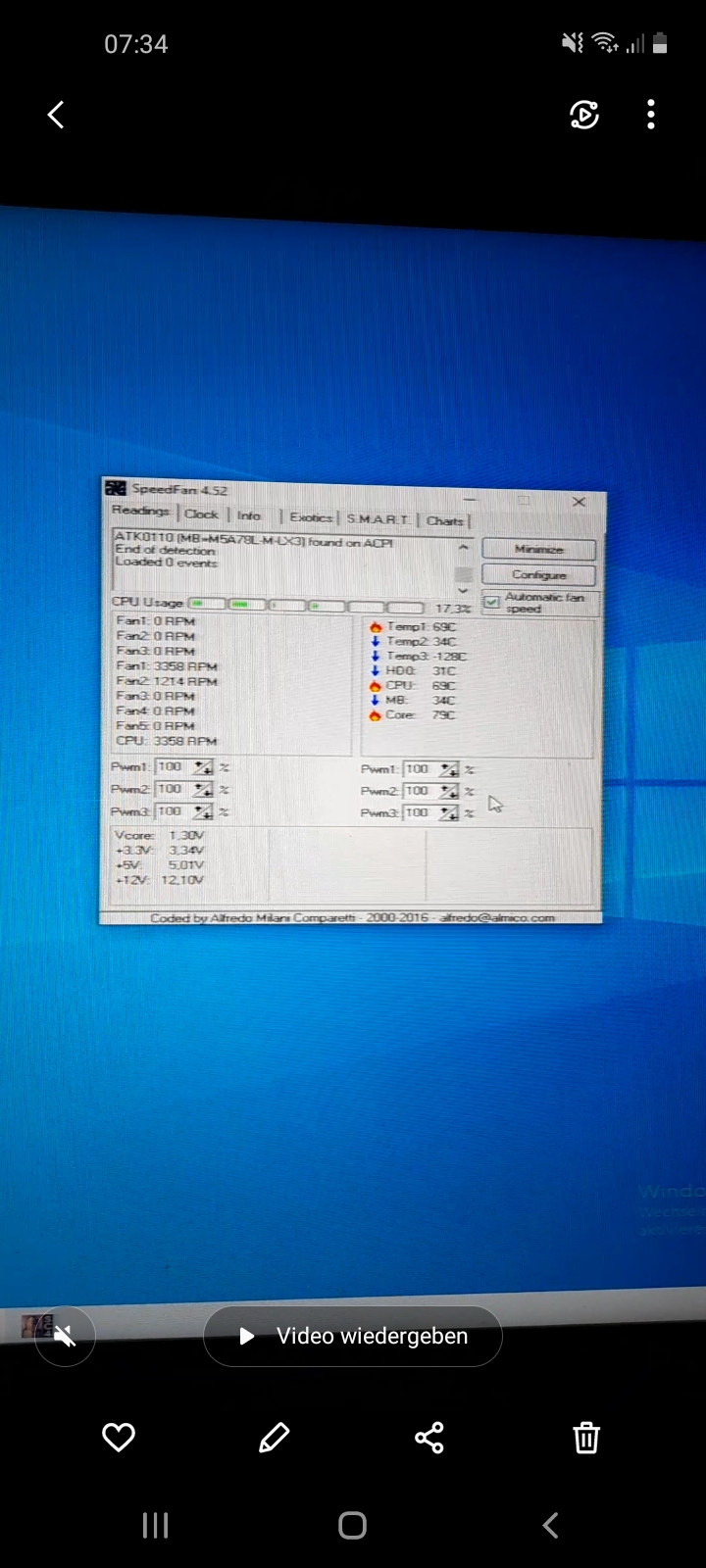Viewport: 706px width, 1568px height.
Task: Click the flame icon beside Core
Action: 375,714
